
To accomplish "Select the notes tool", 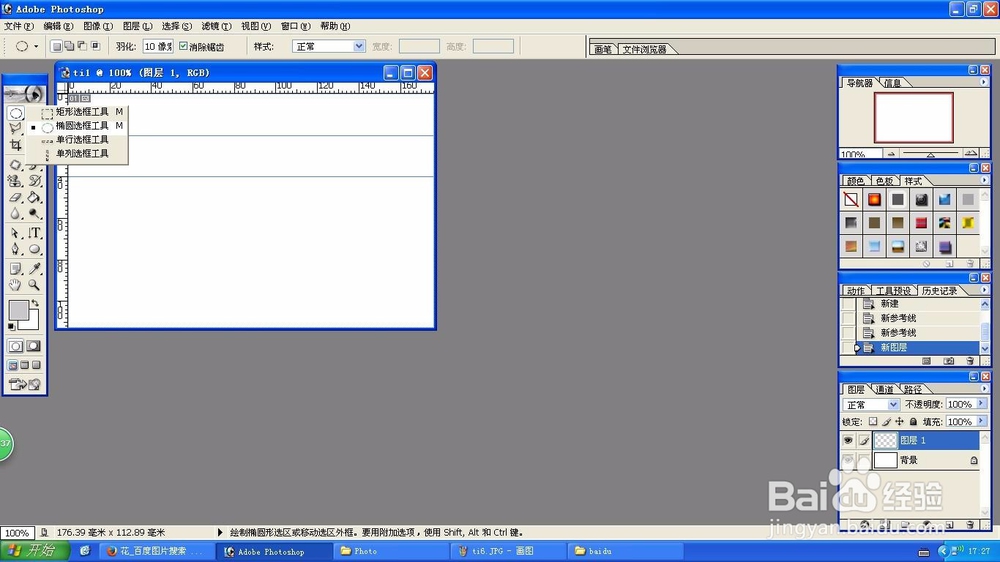I will pyautogui.click(x=15, y=269).
